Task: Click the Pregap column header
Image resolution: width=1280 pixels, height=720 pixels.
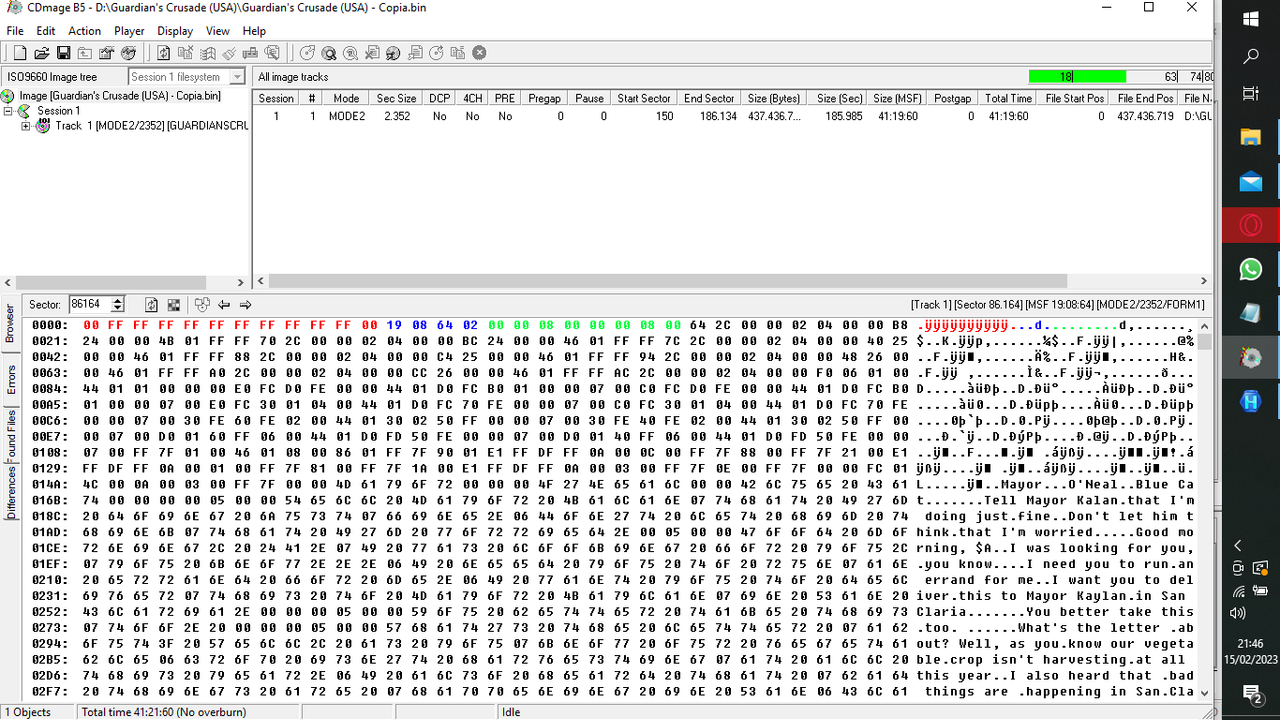Action: click(545, 99)
